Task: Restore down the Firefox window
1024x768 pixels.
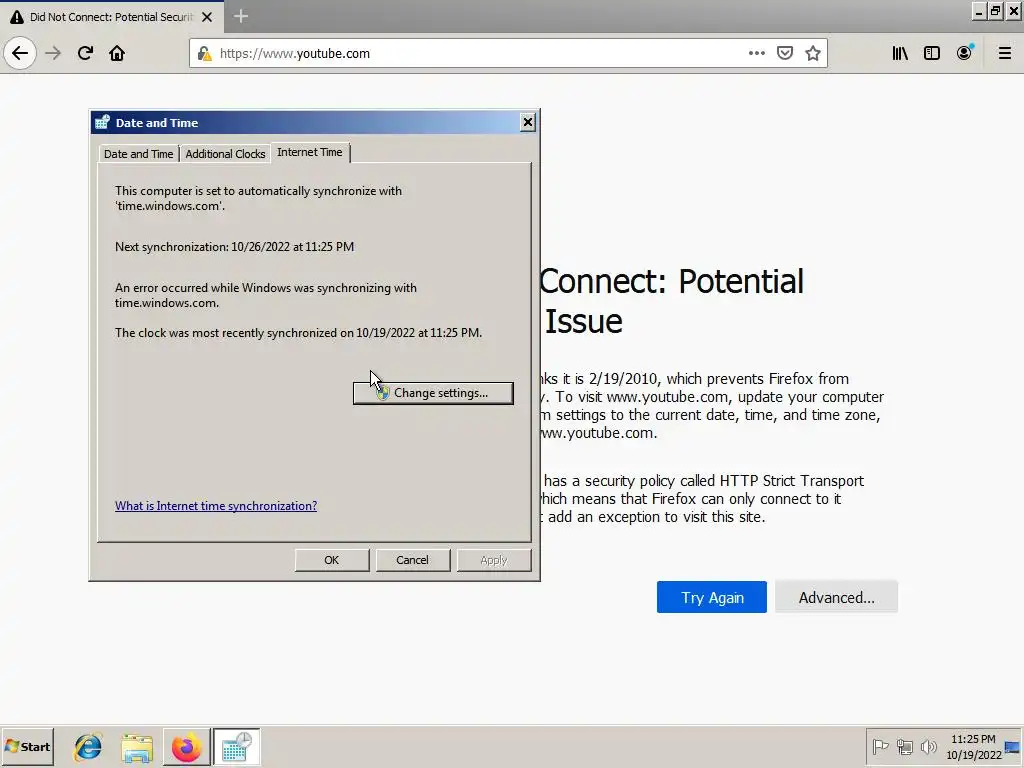Action: tap(995, 11)
